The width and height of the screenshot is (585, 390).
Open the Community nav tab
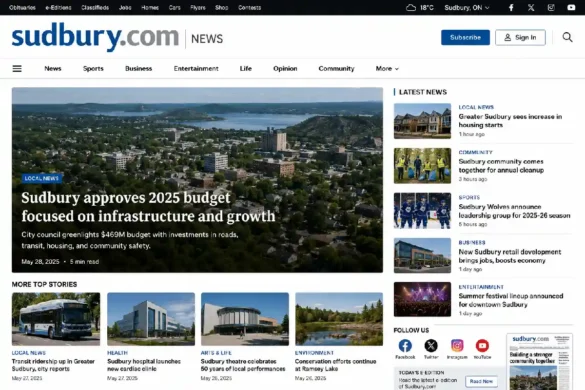[x=336, y=69]
